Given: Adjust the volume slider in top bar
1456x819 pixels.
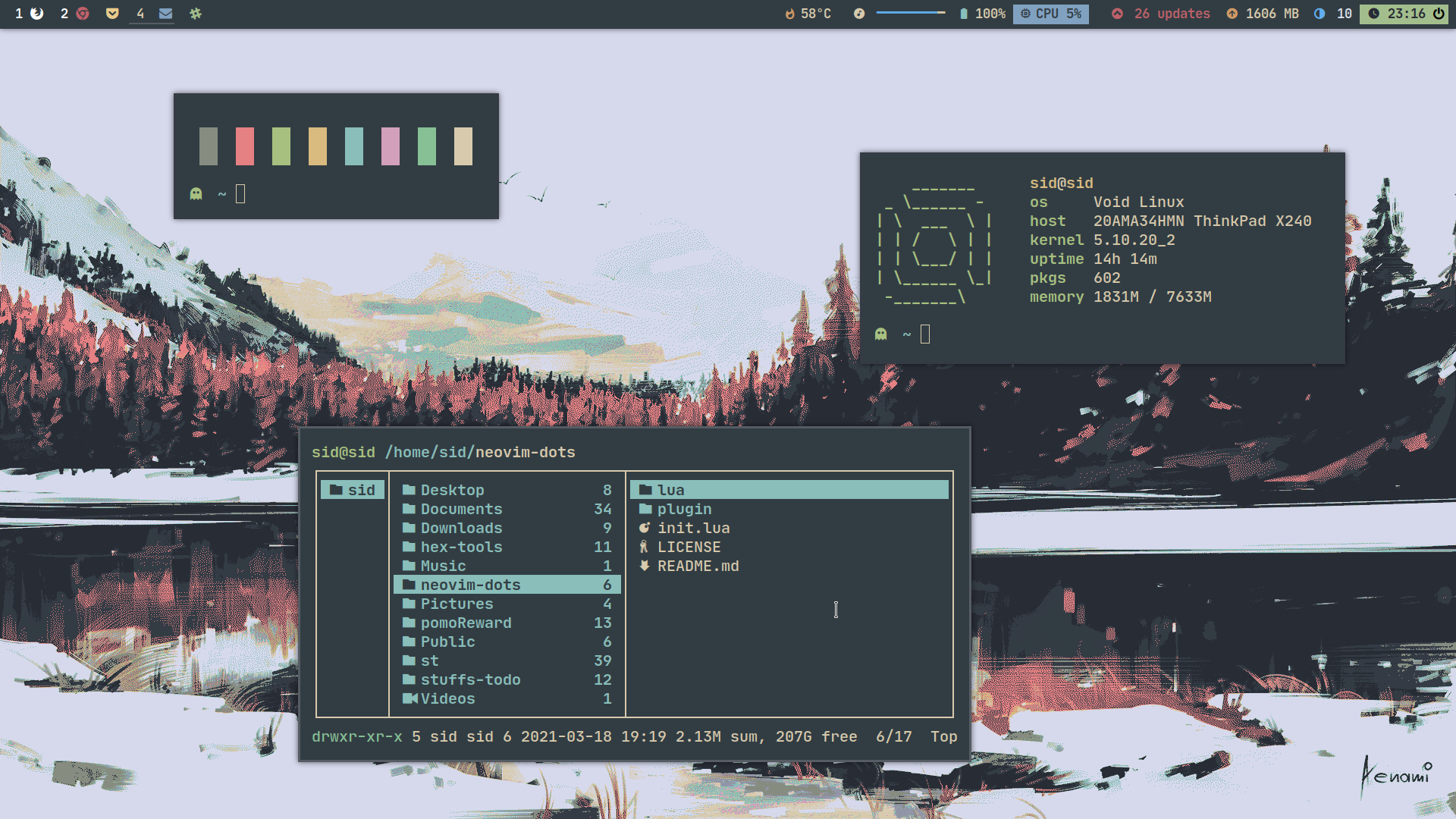Looking at the screenshot, I should [x=910, y=13].
